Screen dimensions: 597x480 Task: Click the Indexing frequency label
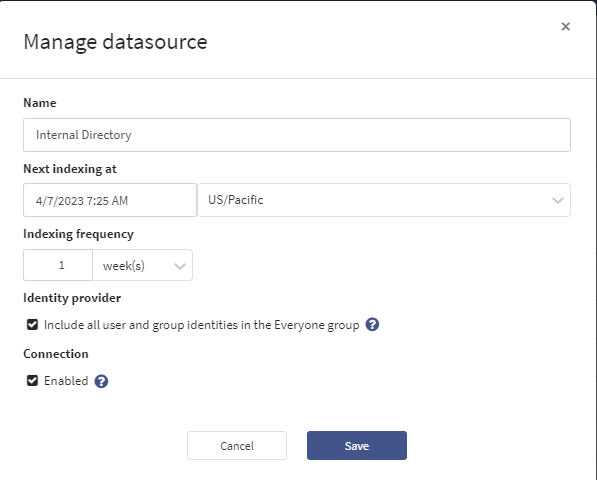click(78, 234)
